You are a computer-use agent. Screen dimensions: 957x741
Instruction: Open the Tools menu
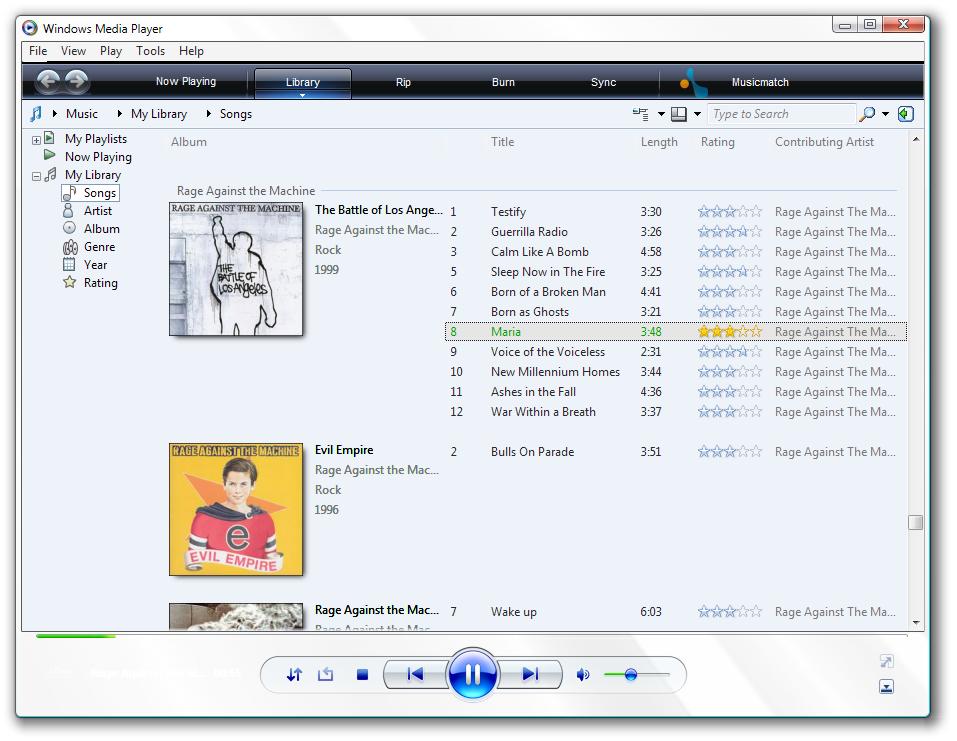[x=150, y=51]
